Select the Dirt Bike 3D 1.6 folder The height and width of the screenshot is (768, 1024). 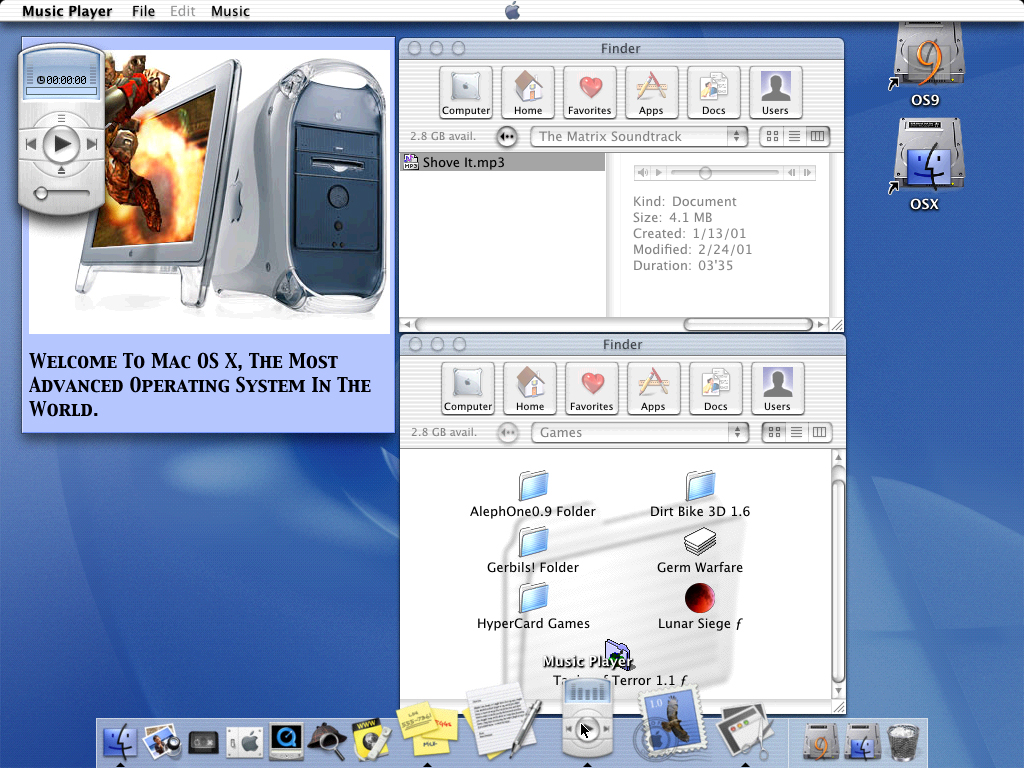[x=700, y=494]
